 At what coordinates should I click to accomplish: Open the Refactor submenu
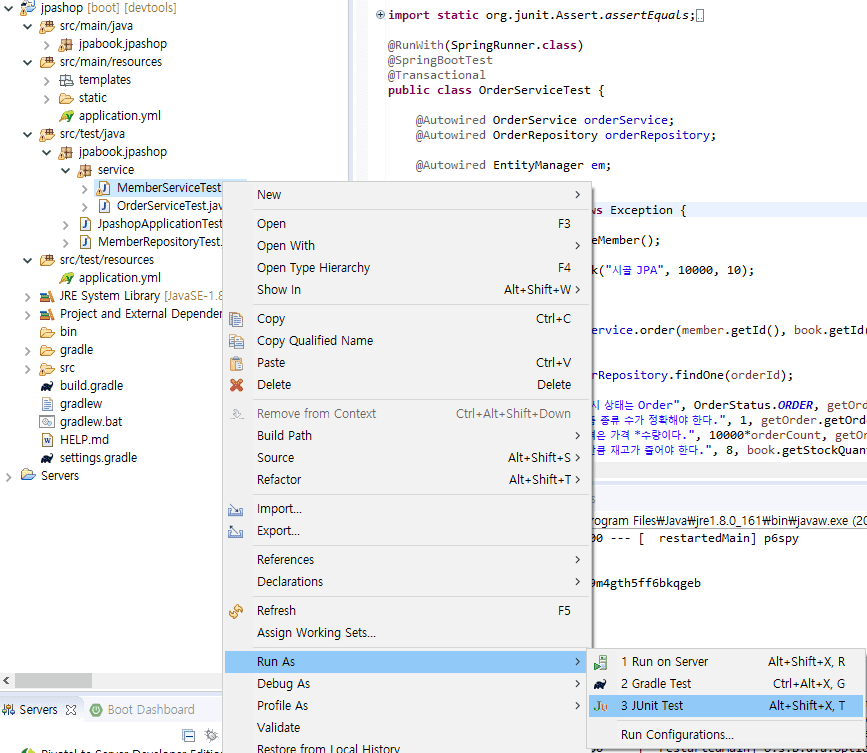[x=407, y=479]
